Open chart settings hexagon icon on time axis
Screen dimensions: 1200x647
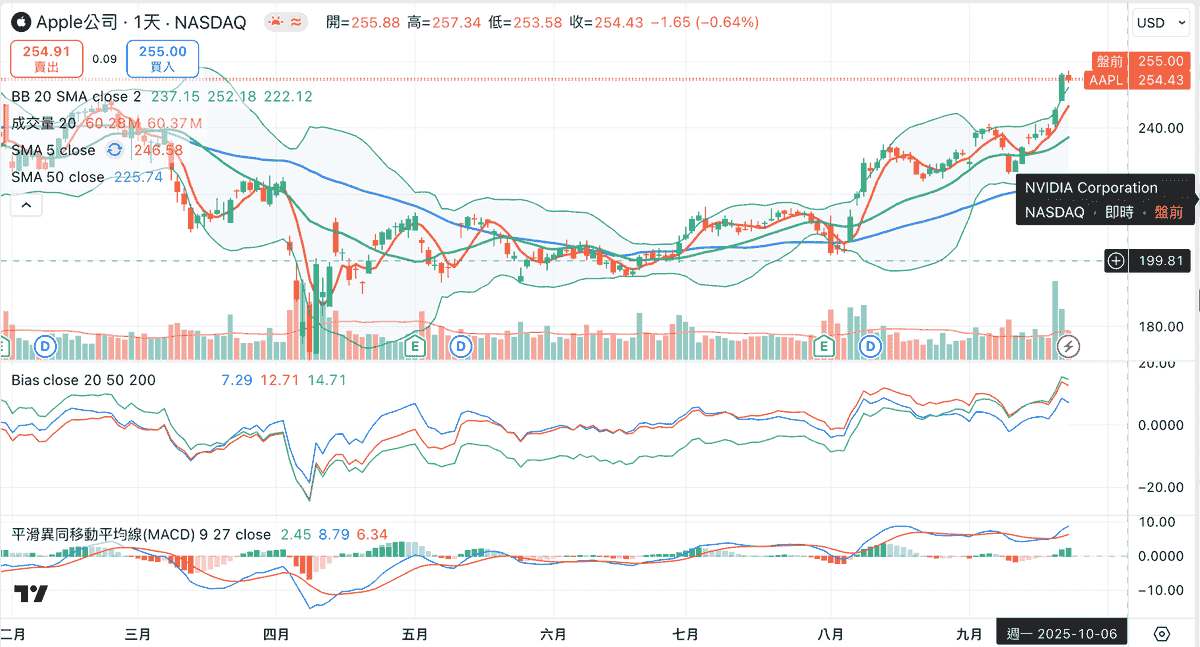click(x=1162, y=634)
